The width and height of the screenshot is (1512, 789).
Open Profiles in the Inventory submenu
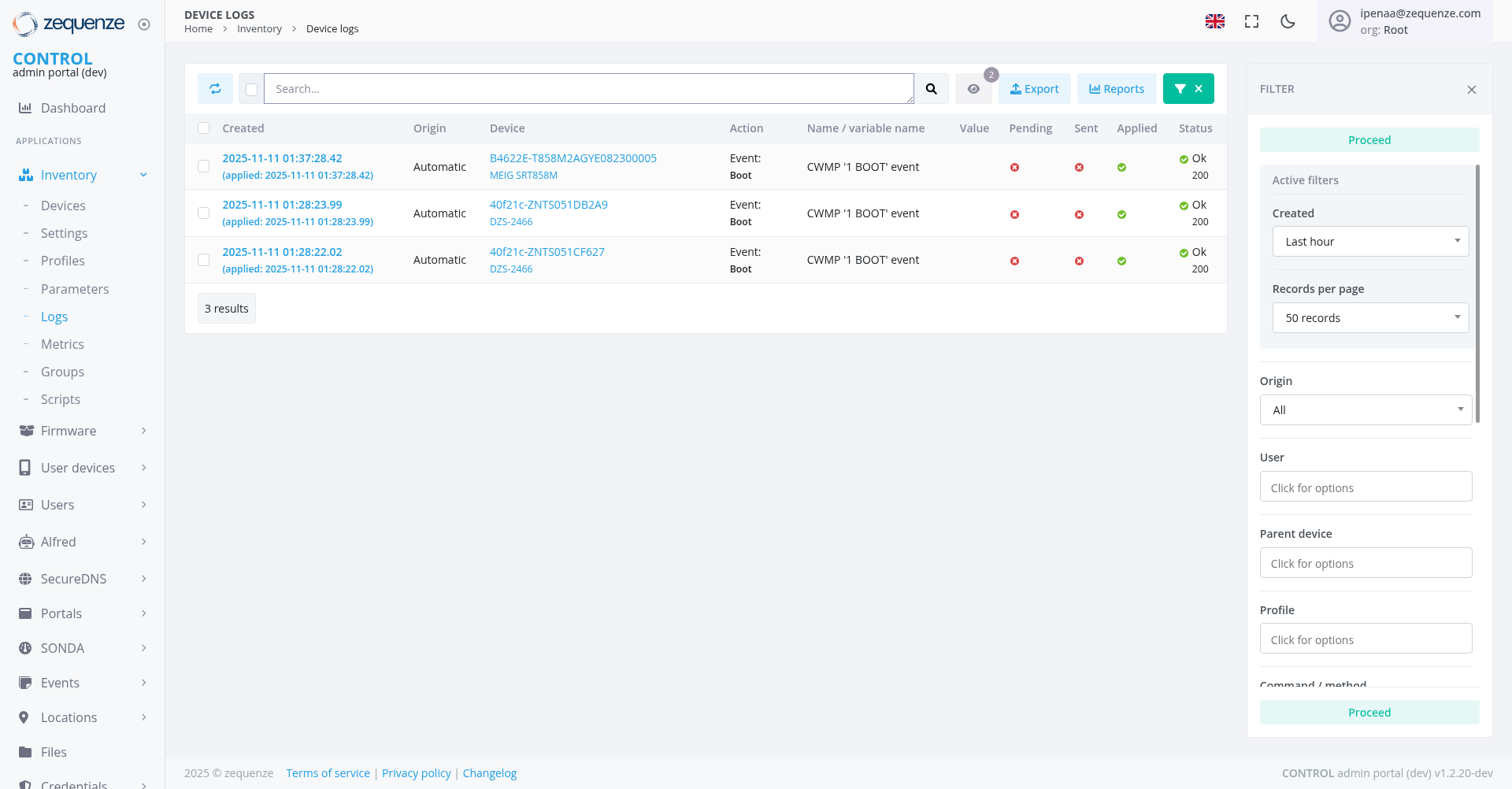pos(62,261)
